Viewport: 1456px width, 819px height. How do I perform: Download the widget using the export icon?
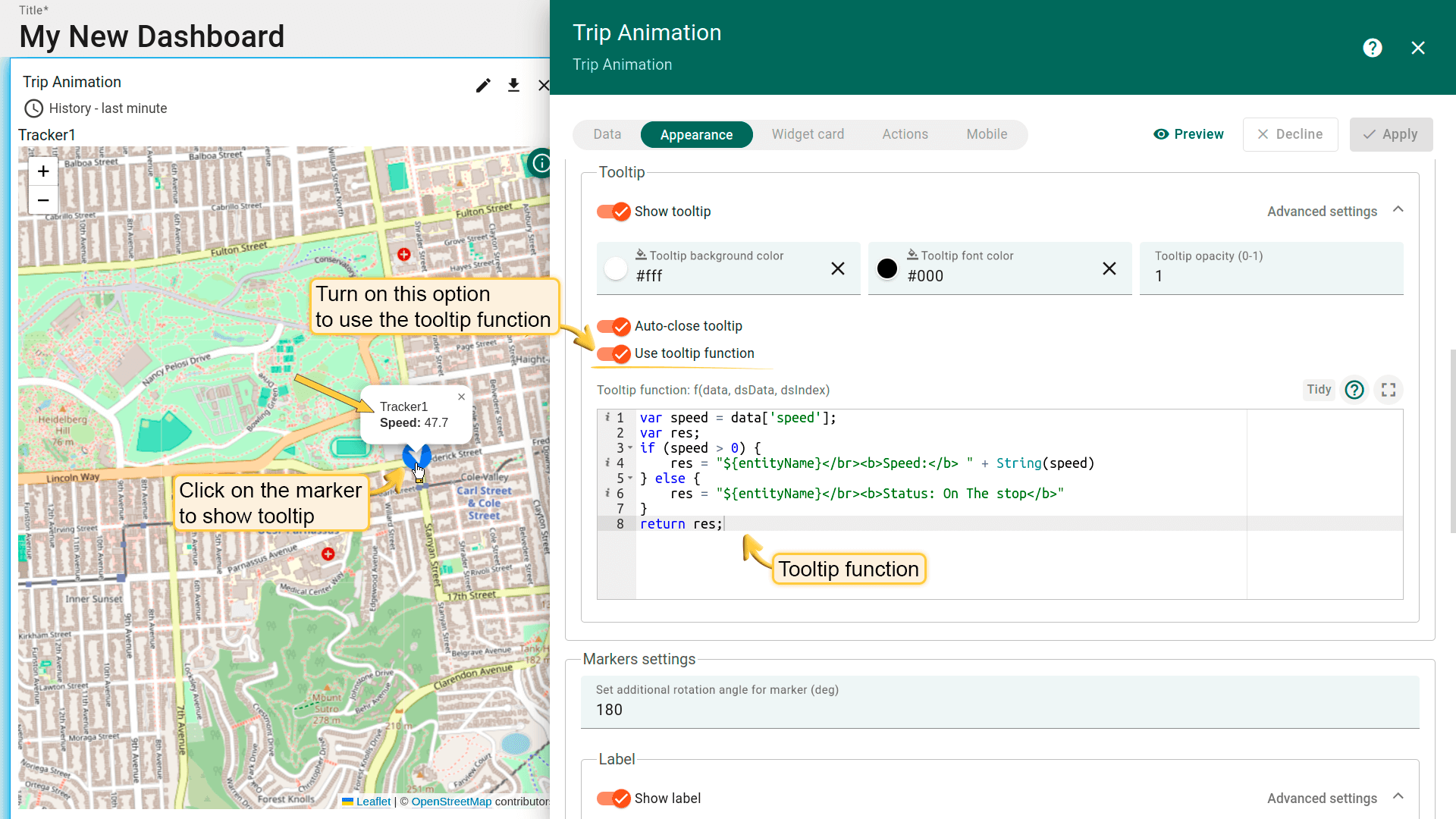pos(513,85)
